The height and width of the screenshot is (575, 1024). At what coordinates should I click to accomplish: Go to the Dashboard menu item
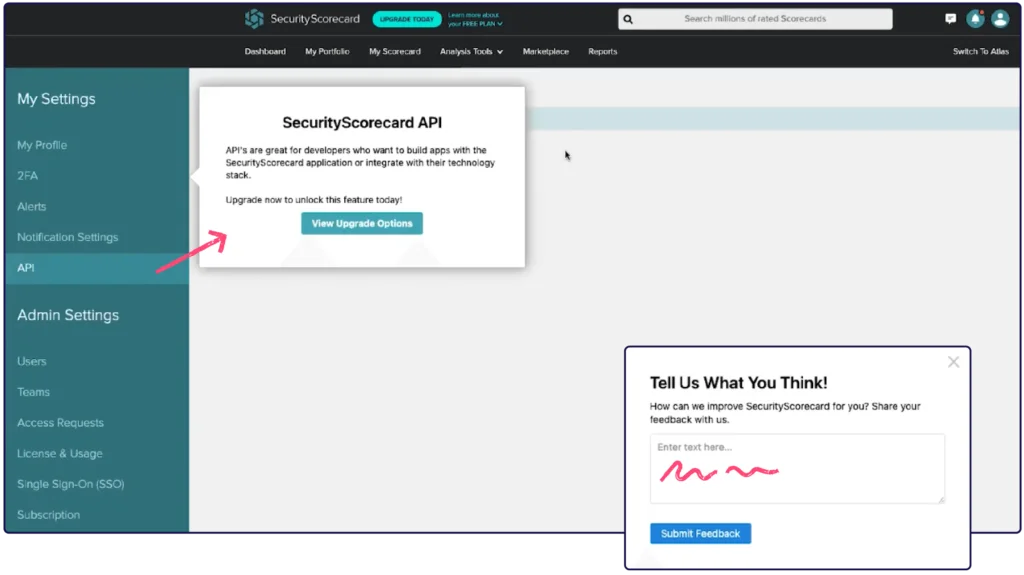265,52
